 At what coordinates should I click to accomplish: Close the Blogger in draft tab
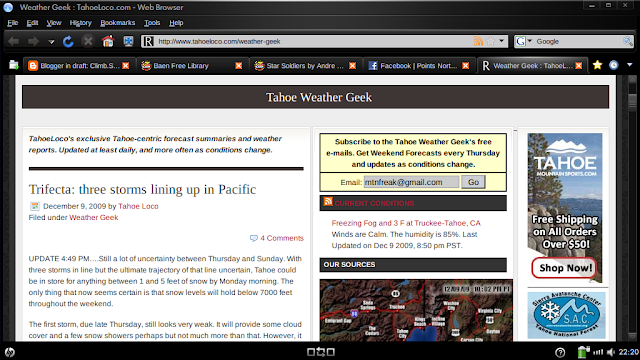[126, 66]
